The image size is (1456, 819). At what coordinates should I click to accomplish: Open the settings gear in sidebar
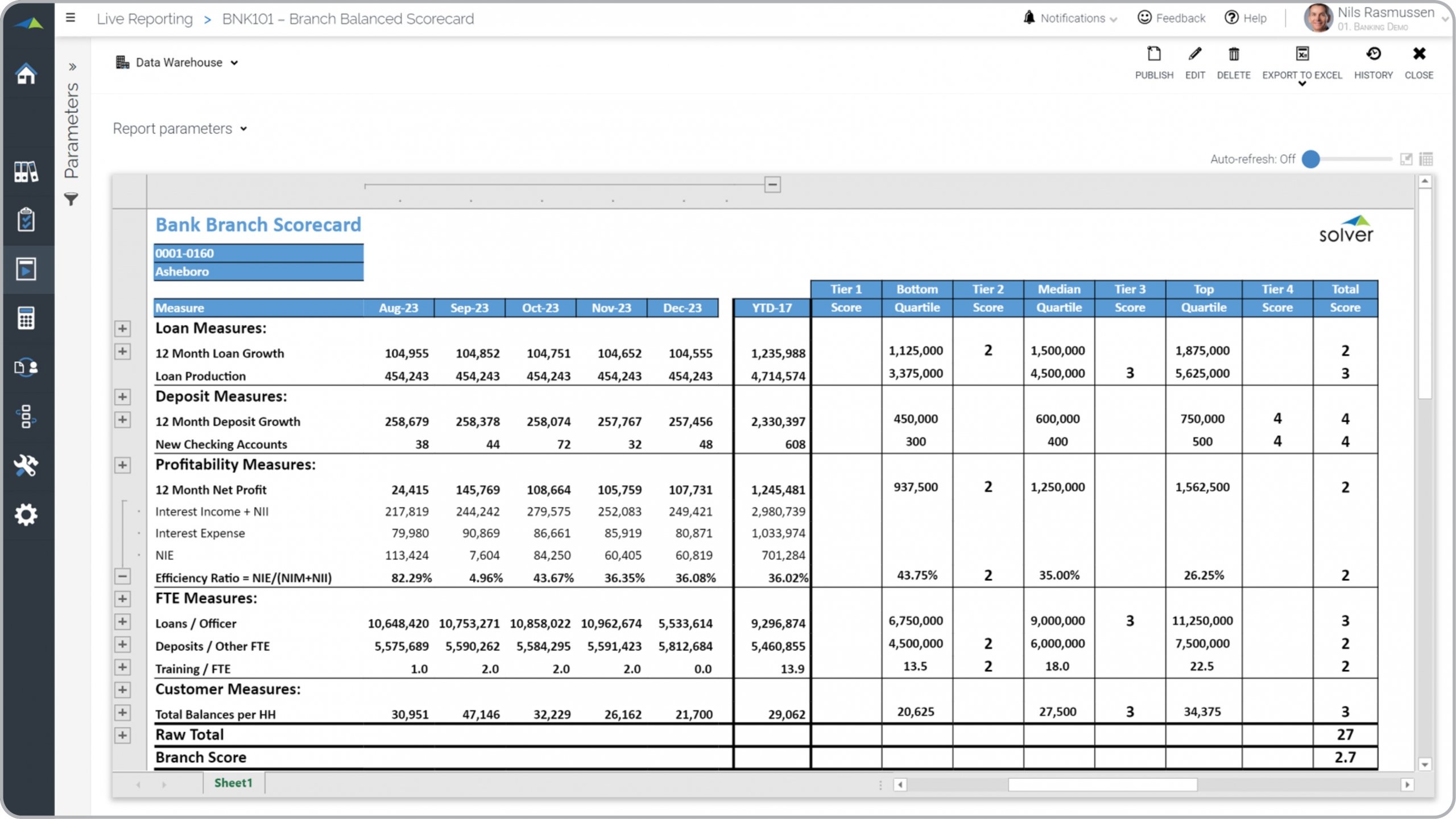click(26, 515)
